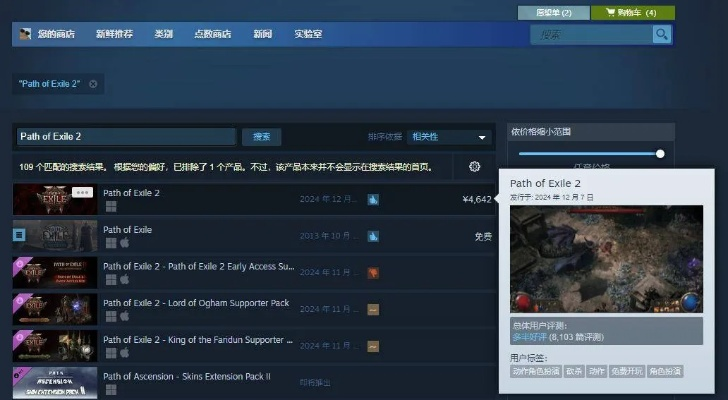
Task: Click the purple DLC badge on Early Access pack thumbnail
Action: click(20, 265)
